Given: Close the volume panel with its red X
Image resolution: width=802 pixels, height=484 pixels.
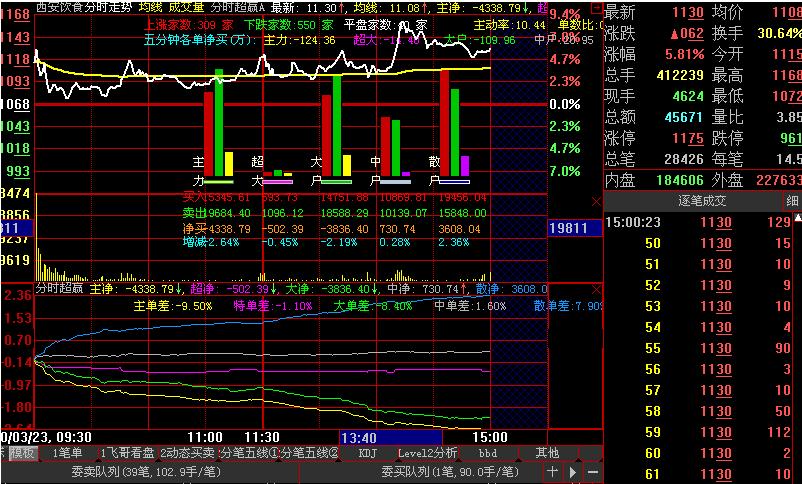Looking at the screenshot, I should click(596, 202).
